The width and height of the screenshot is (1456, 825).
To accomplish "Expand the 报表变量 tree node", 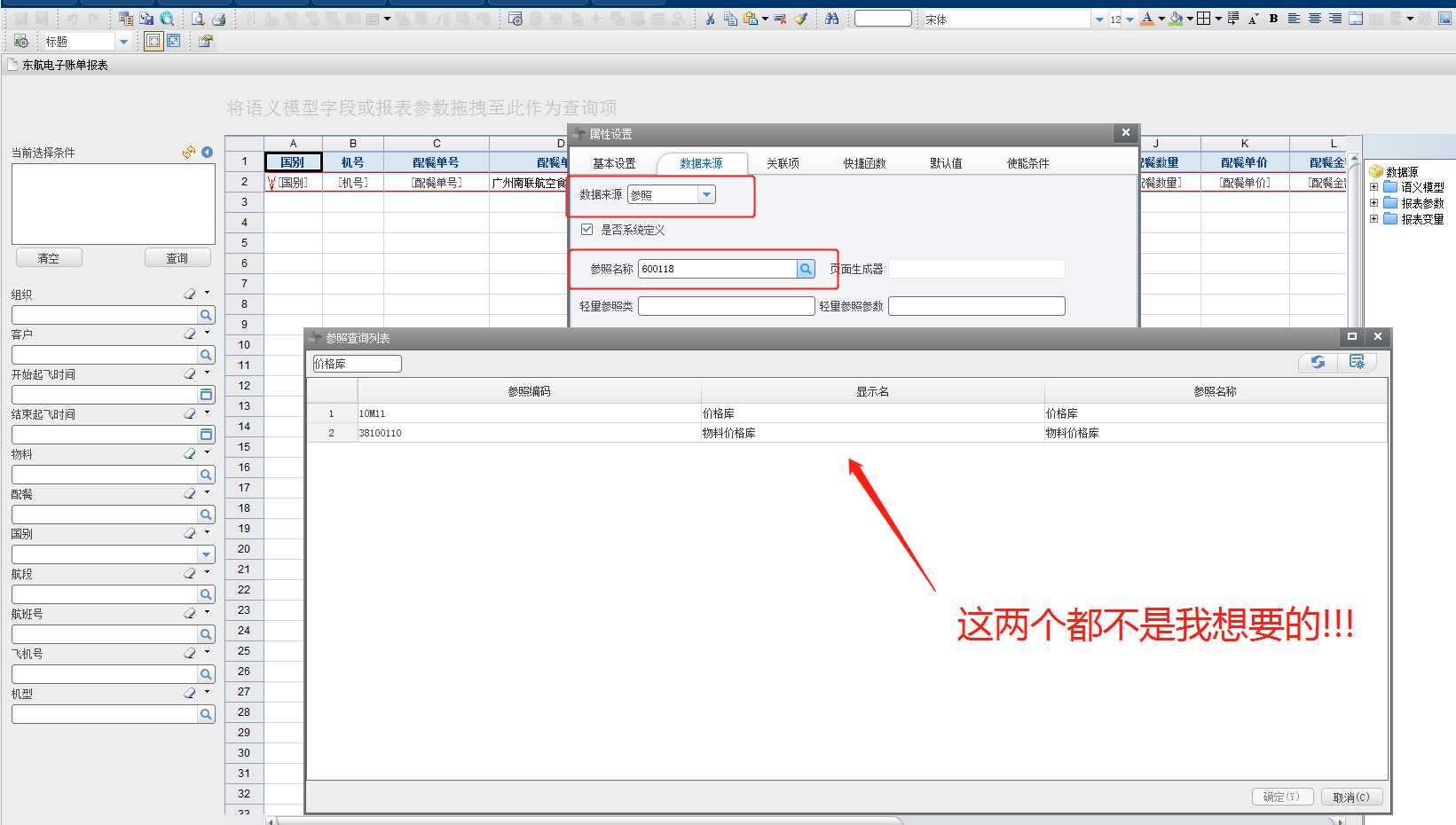I will tap(1373, 219).
